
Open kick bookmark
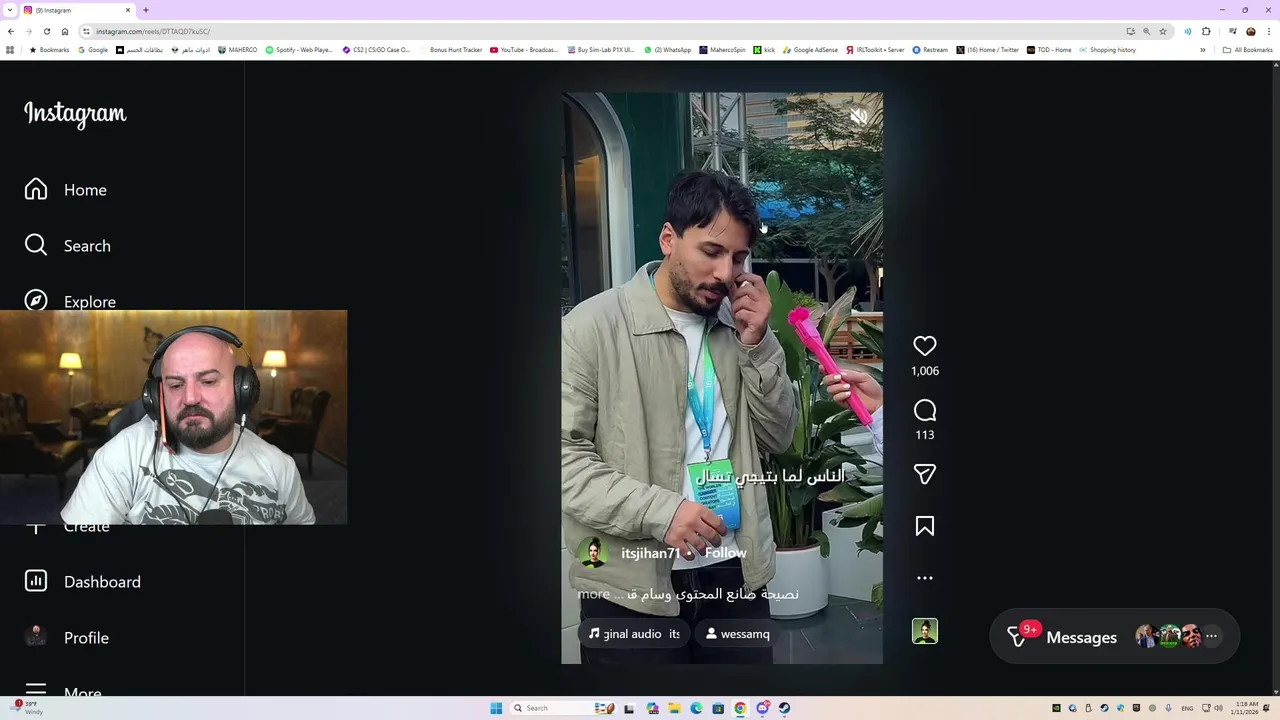tap(764, 50)
